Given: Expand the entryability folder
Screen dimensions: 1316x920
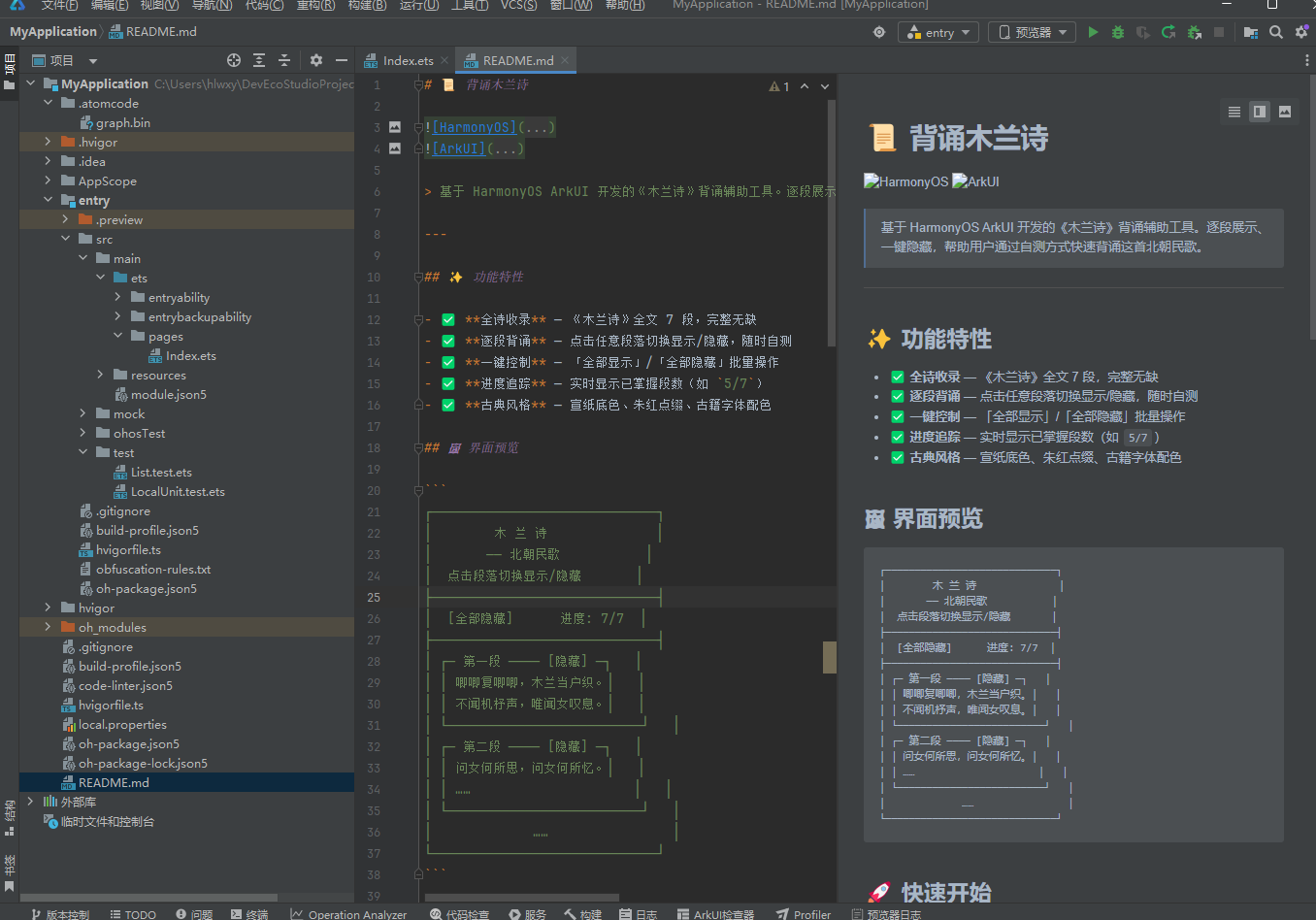Looking at the screenshot, I should pyautogui.click(x=118, y=297).
